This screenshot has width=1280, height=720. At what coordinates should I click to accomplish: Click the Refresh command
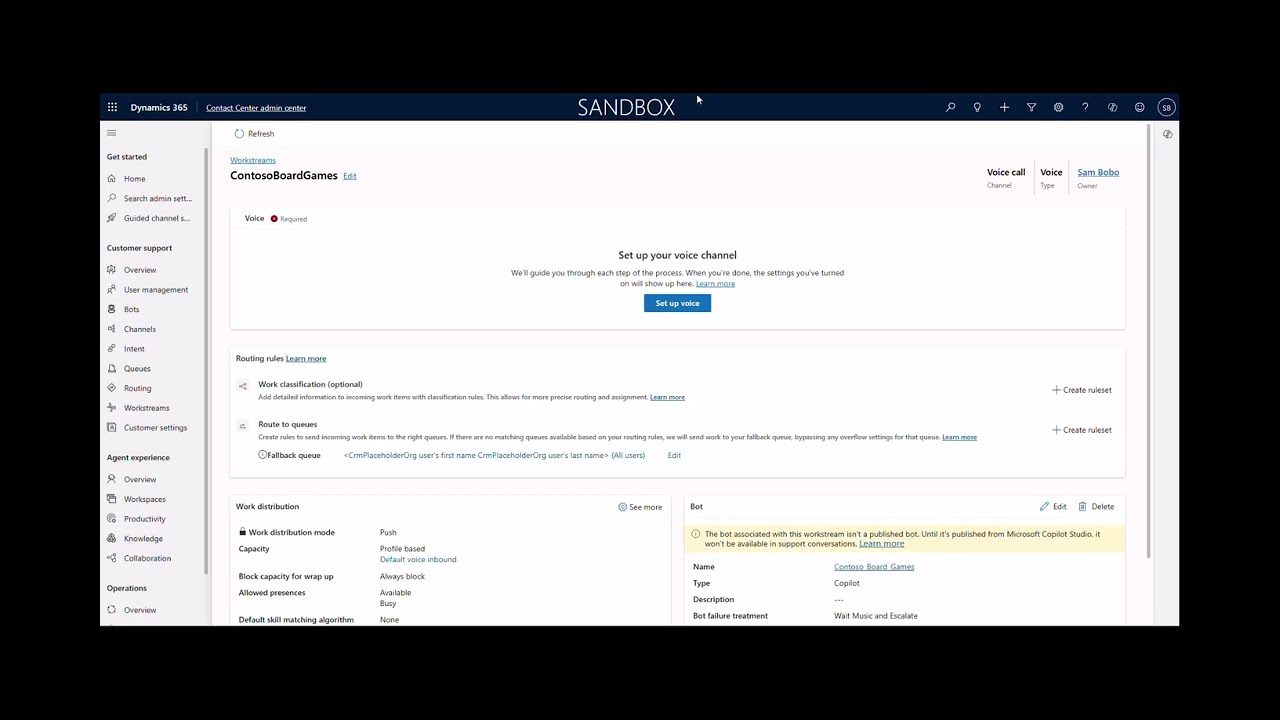point(254,133)
